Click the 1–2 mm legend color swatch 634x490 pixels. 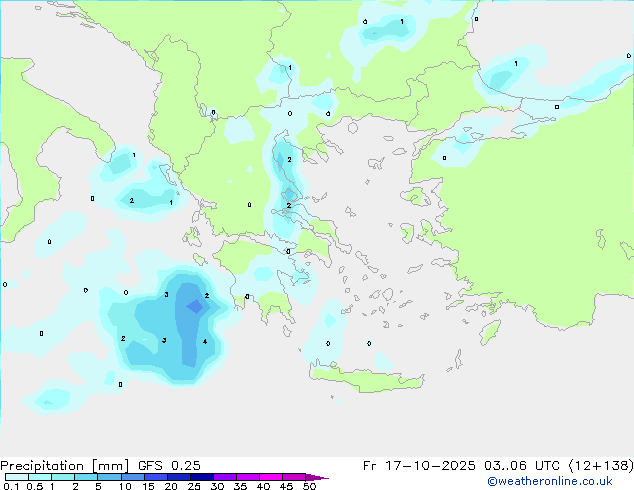[63, 477]
